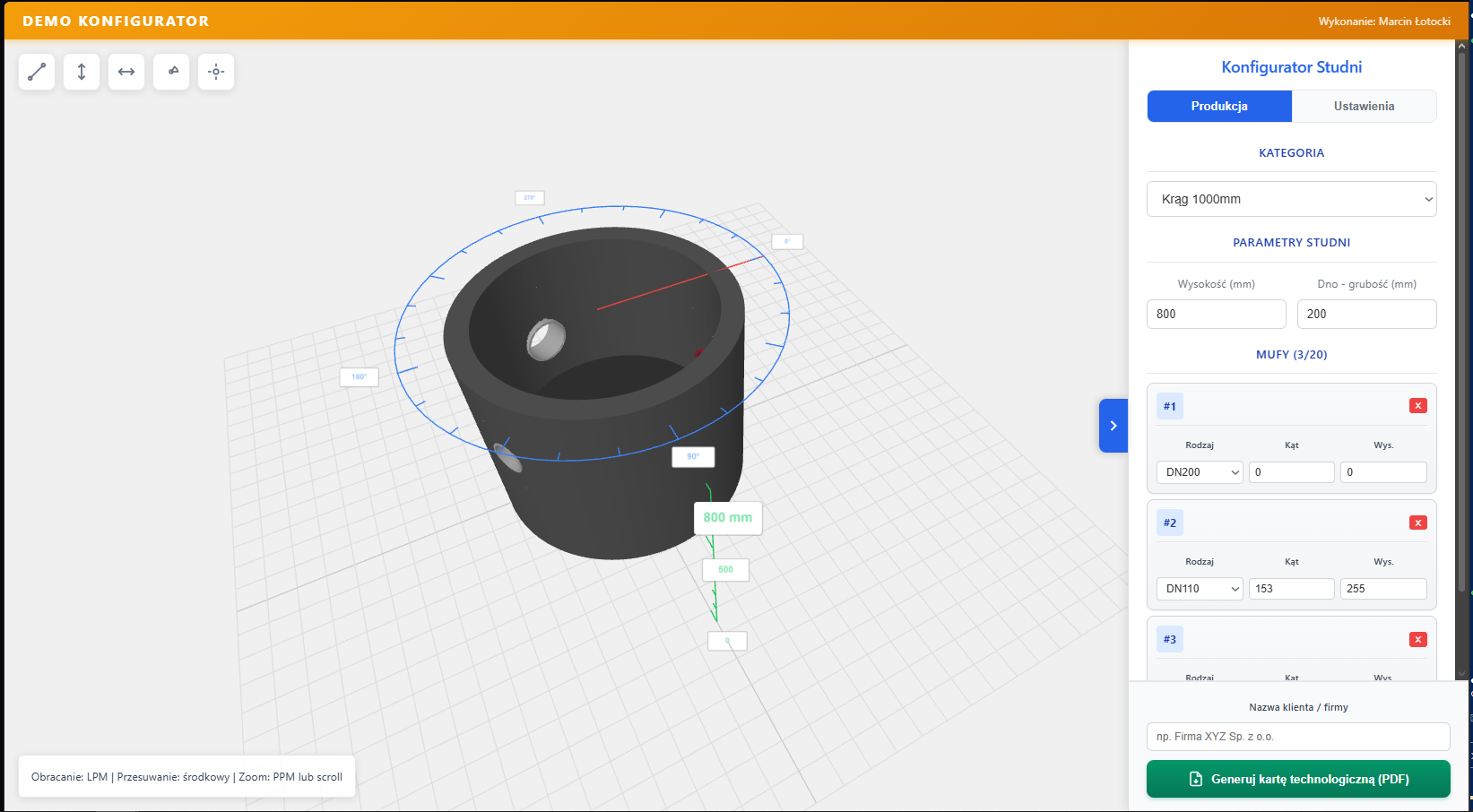Click the 0° angle label in viewport
1473x812 pixels.
pyautogui.click(x=787, y=241)
